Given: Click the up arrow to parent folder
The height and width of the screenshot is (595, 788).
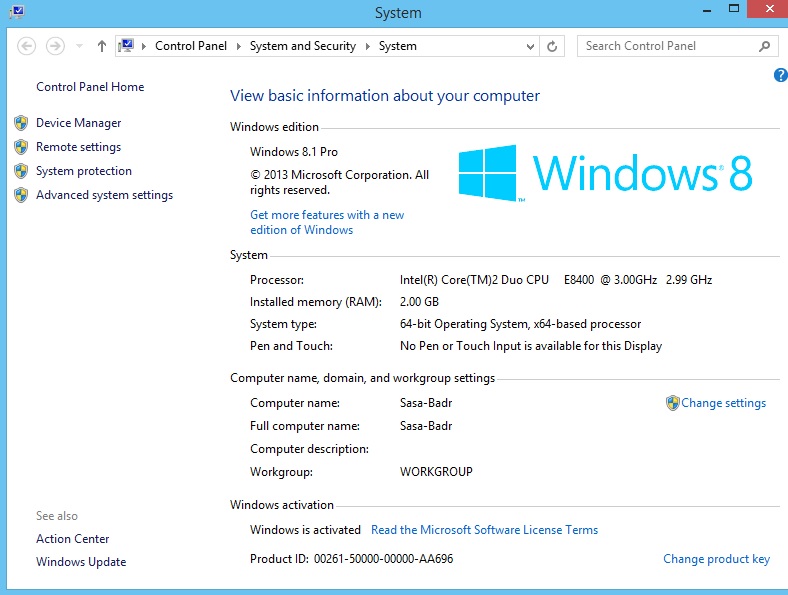Looking at the screenshot, I should click(x=101, y=46).
